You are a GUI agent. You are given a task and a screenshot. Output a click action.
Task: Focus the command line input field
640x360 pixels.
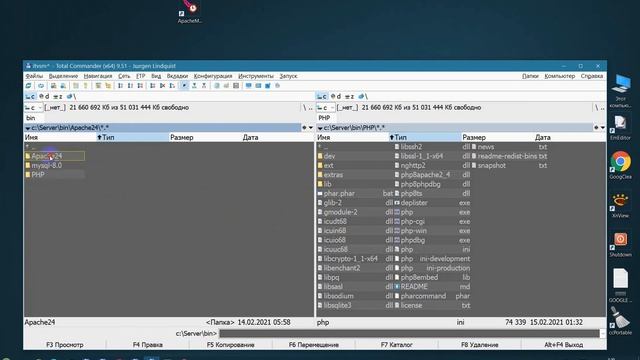pyautogui.click(x=409, y=333)
